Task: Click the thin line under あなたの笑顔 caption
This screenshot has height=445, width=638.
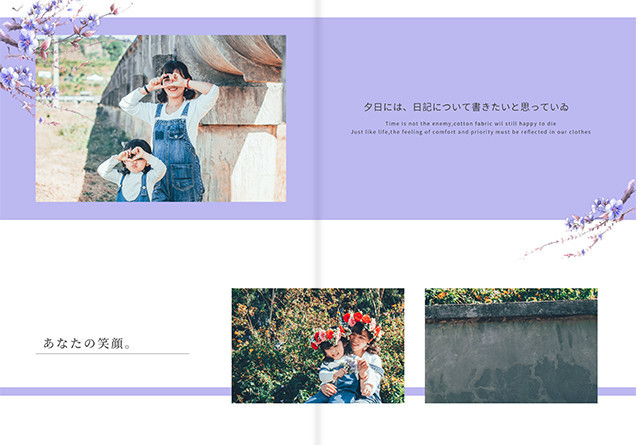Action: 112,354
